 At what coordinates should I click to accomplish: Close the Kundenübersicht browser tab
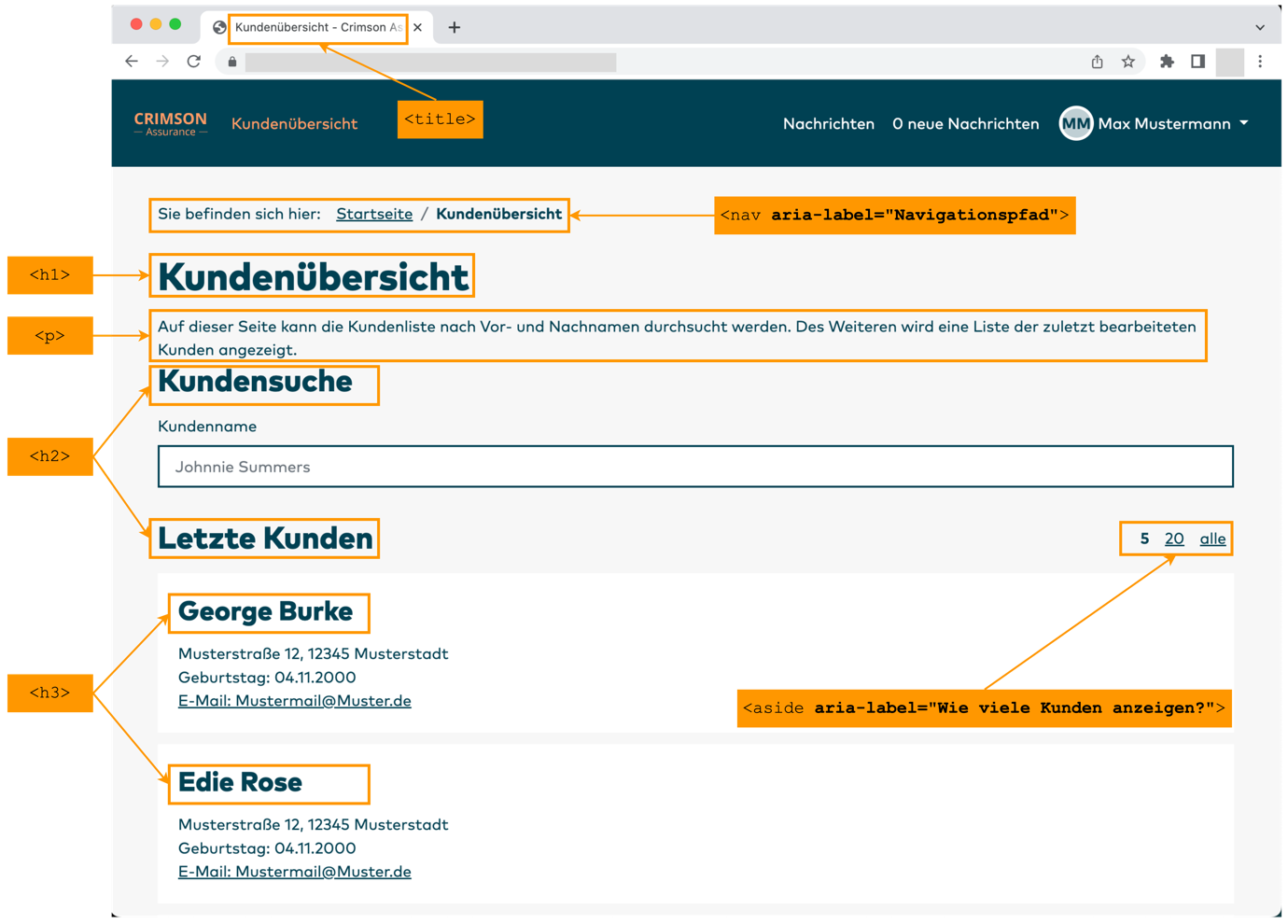[417, 27]
